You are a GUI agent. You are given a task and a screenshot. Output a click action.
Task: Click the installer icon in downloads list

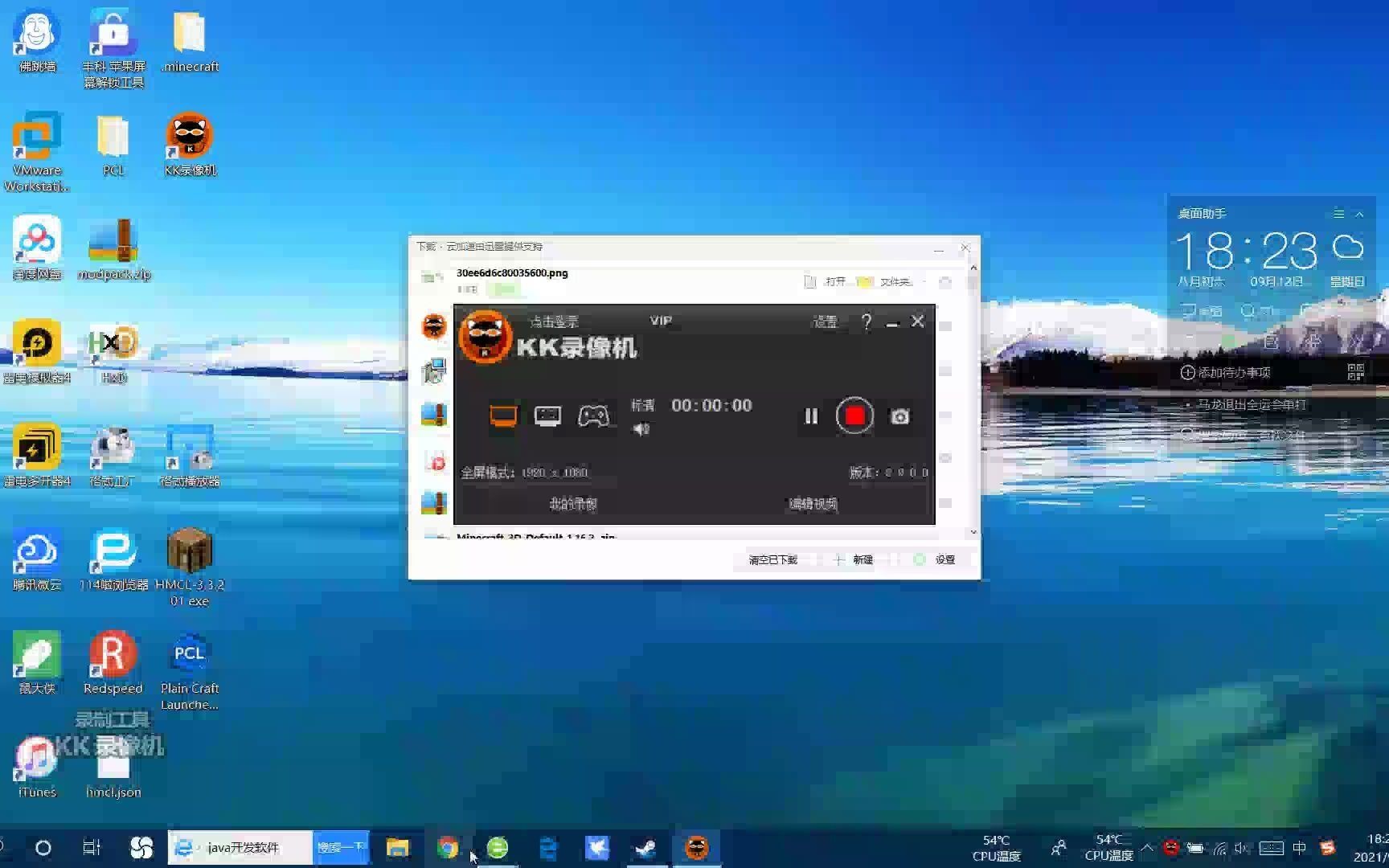pos(434,371)
